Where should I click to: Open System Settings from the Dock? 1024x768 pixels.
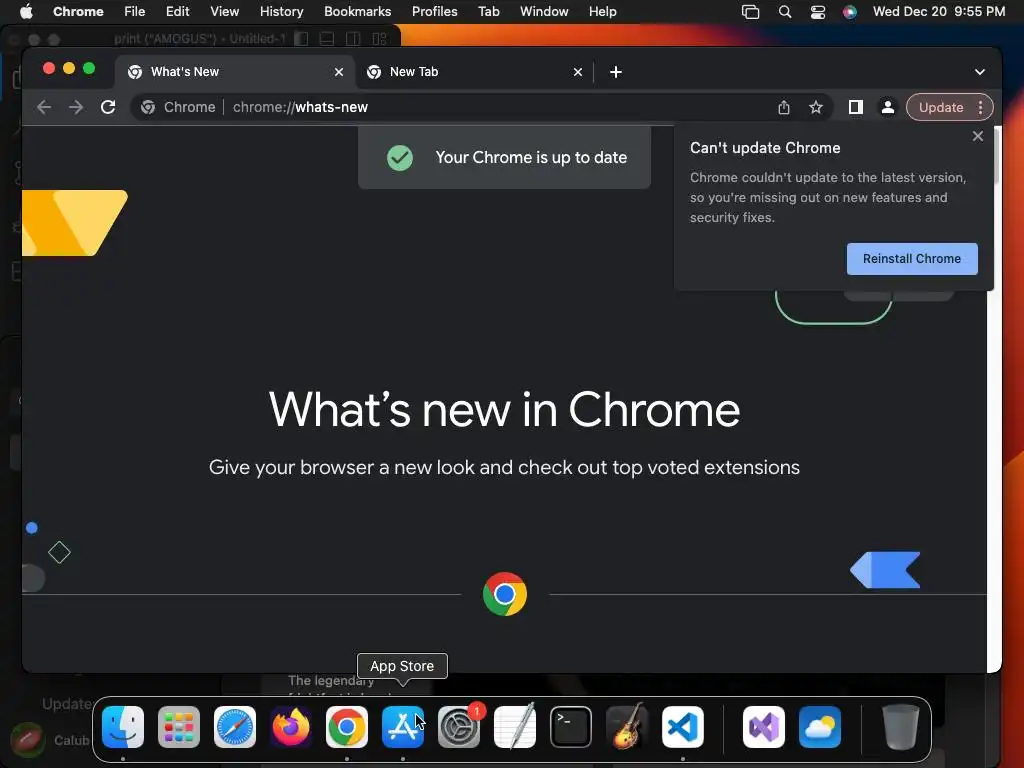pyautogui.click(x=459, y=727)
